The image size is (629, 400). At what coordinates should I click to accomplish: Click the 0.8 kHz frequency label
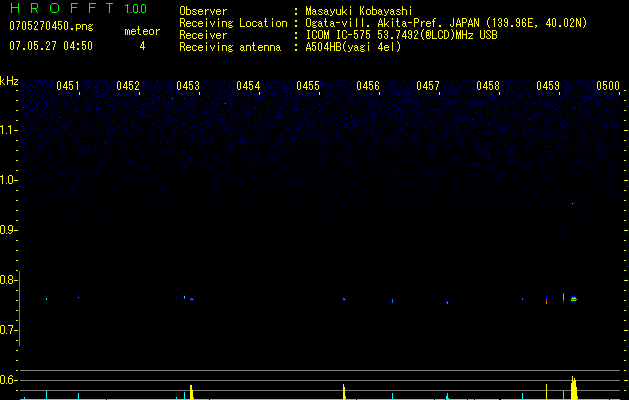(8, 280)
